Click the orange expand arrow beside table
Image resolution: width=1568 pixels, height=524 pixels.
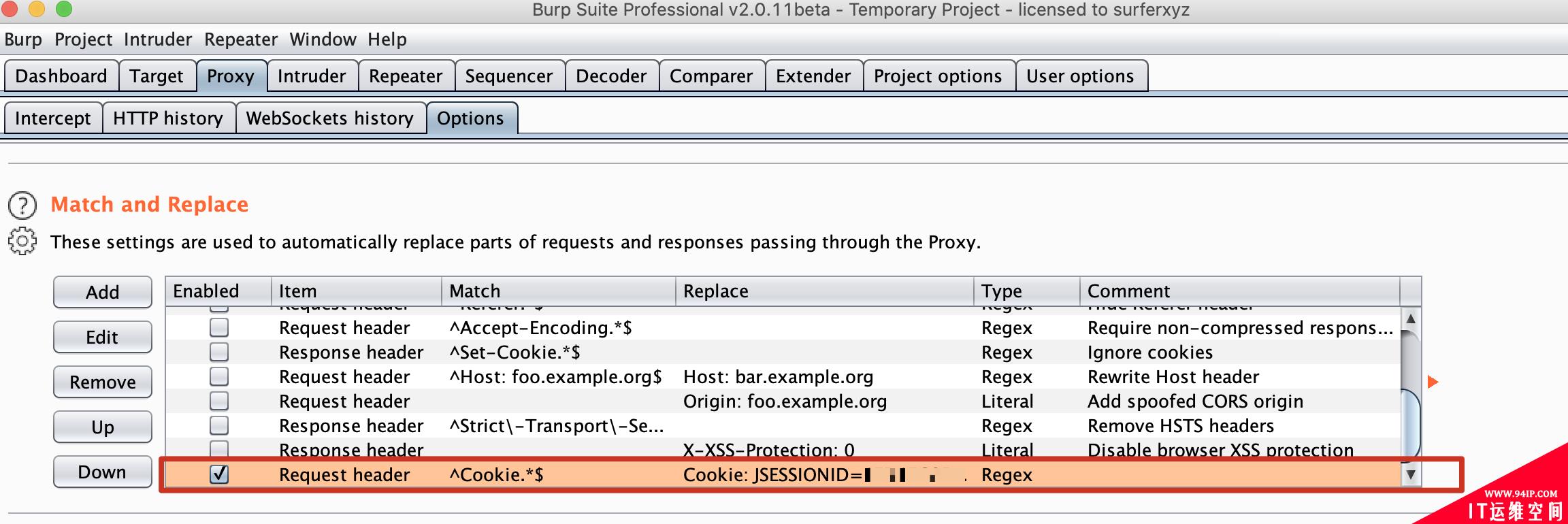tap(1433, 382)
